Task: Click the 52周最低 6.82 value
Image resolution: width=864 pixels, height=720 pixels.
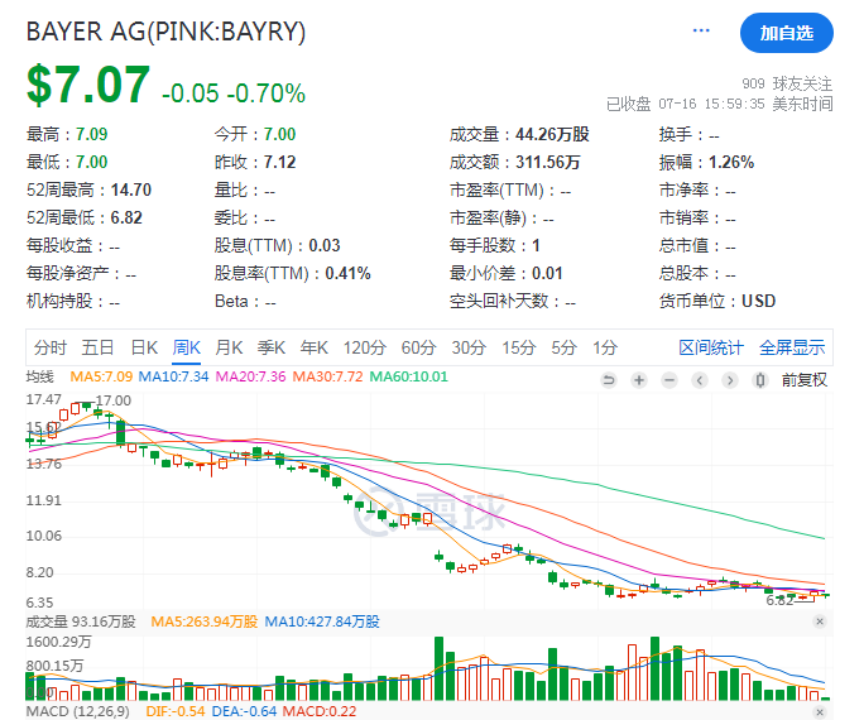Action: 127,218
